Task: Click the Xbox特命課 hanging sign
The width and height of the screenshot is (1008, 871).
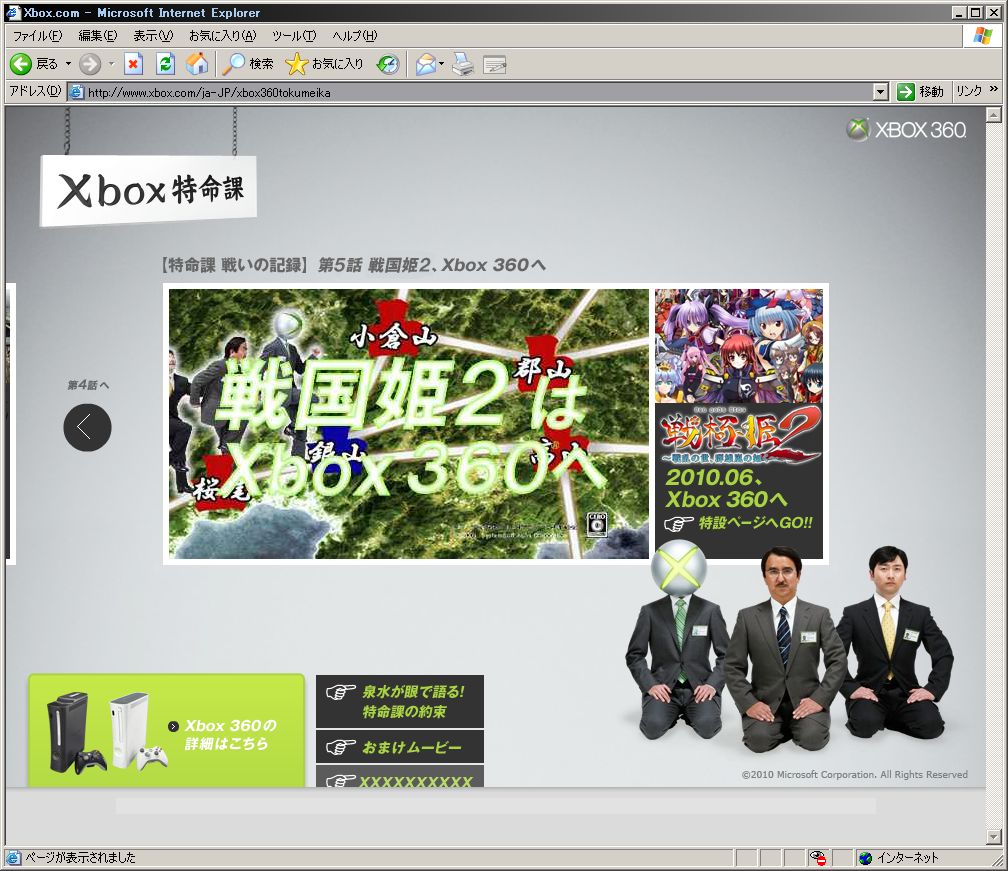Action: coord(148,190)
